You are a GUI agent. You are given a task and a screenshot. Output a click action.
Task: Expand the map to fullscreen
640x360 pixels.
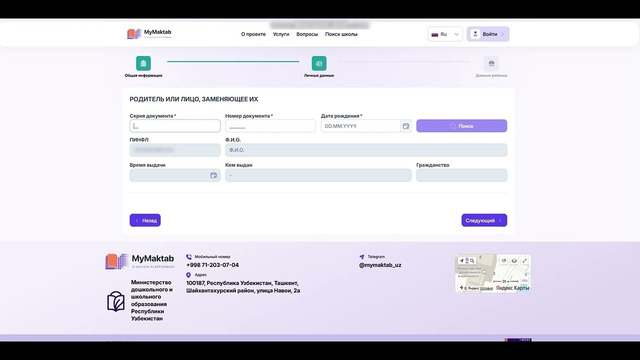pyautogui.click(x=524, y=260)
